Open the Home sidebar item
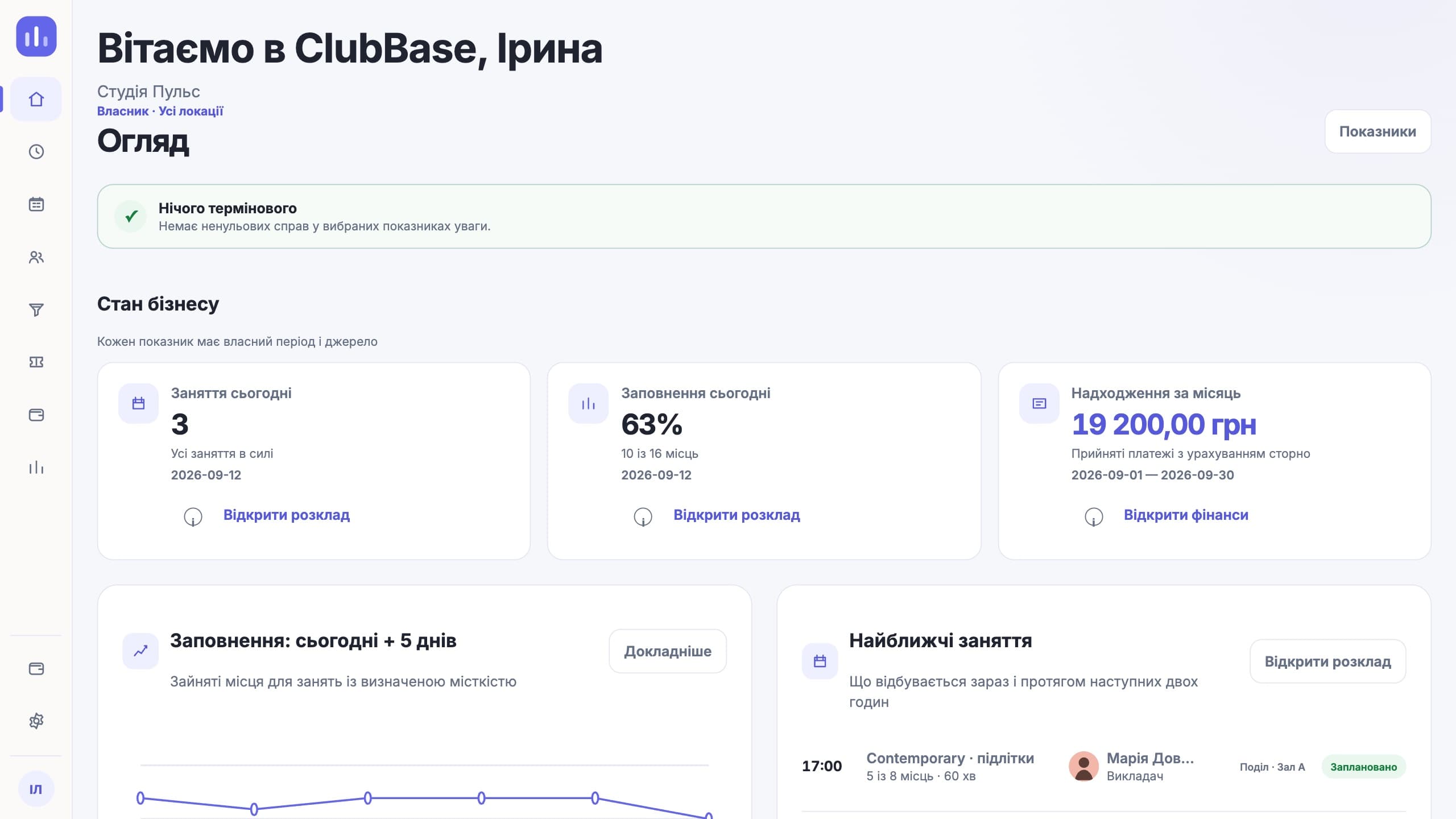Screen dimensions: 1456x819 pos(36,99)
